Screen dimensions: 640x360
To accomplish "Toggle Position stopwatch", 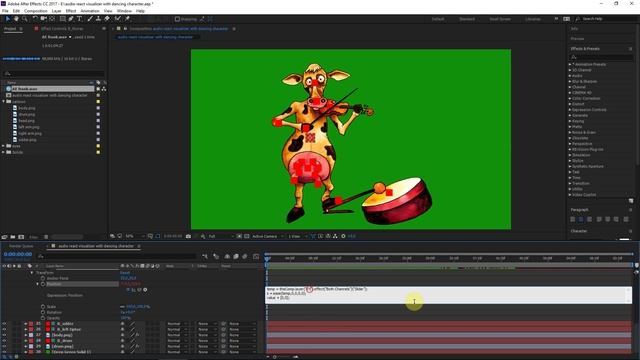I will [x=43, y=284].
